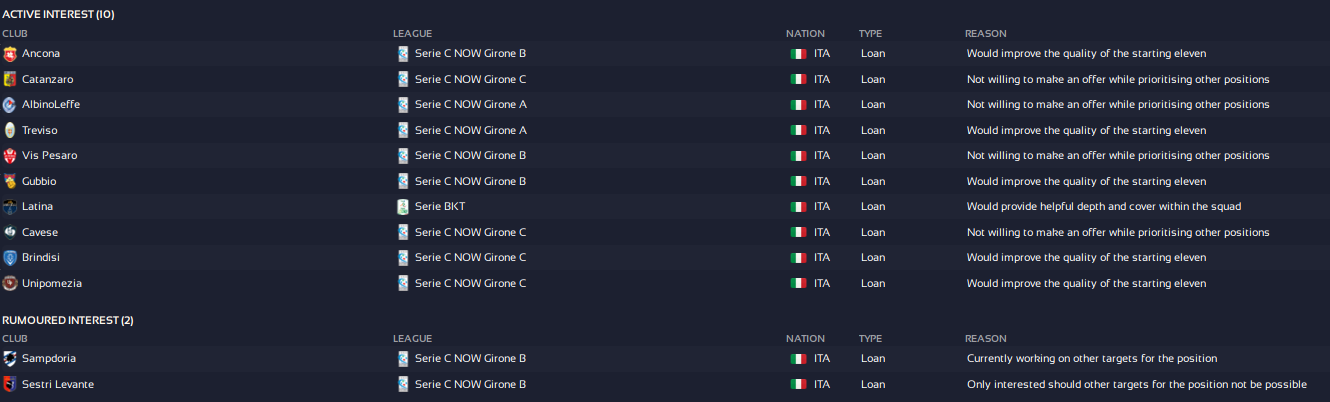Sort active interest by Nation column
The width and height of the screenshot is (1330, 402).
[x=805, y=34]
